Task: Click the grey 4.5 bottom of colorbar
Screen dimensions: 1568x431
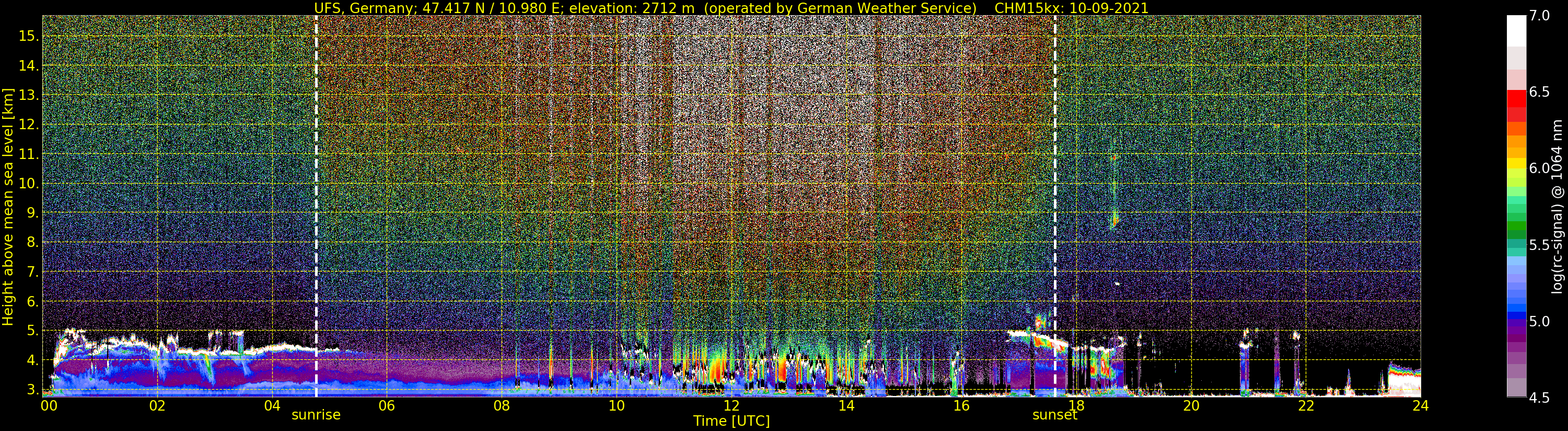Action: click(1516, 388)
